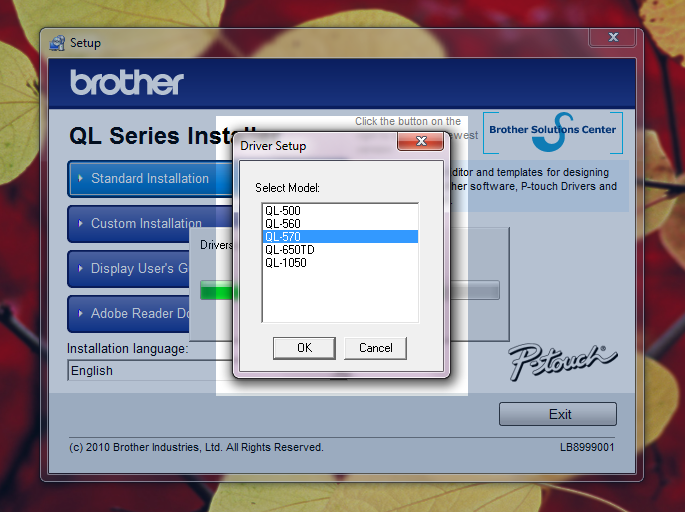
Task: Start the Standard Installation
Action: pyautogui.click(x=150, y=179)
